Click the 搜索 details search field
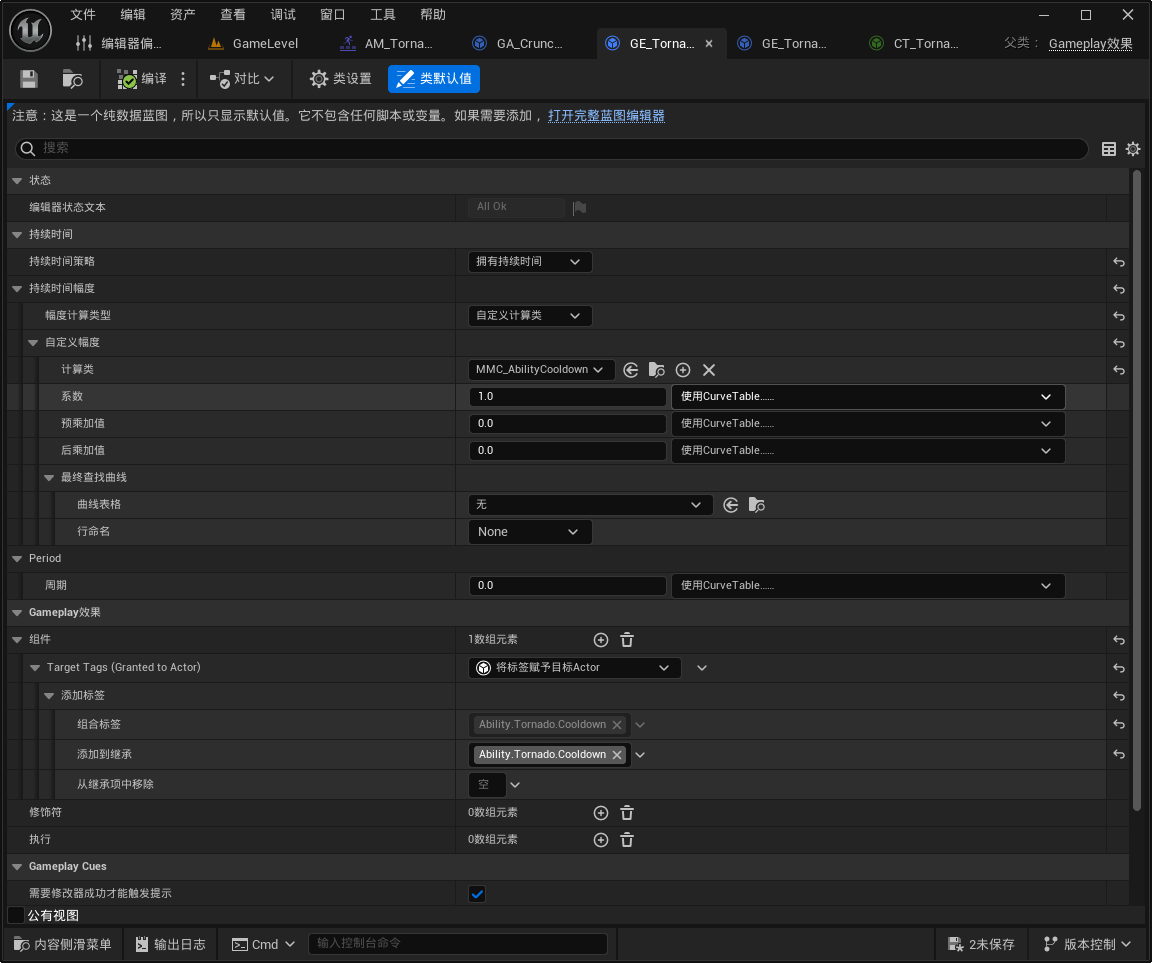This screenshot has height=963, width=1152. (x=552, y=149)
